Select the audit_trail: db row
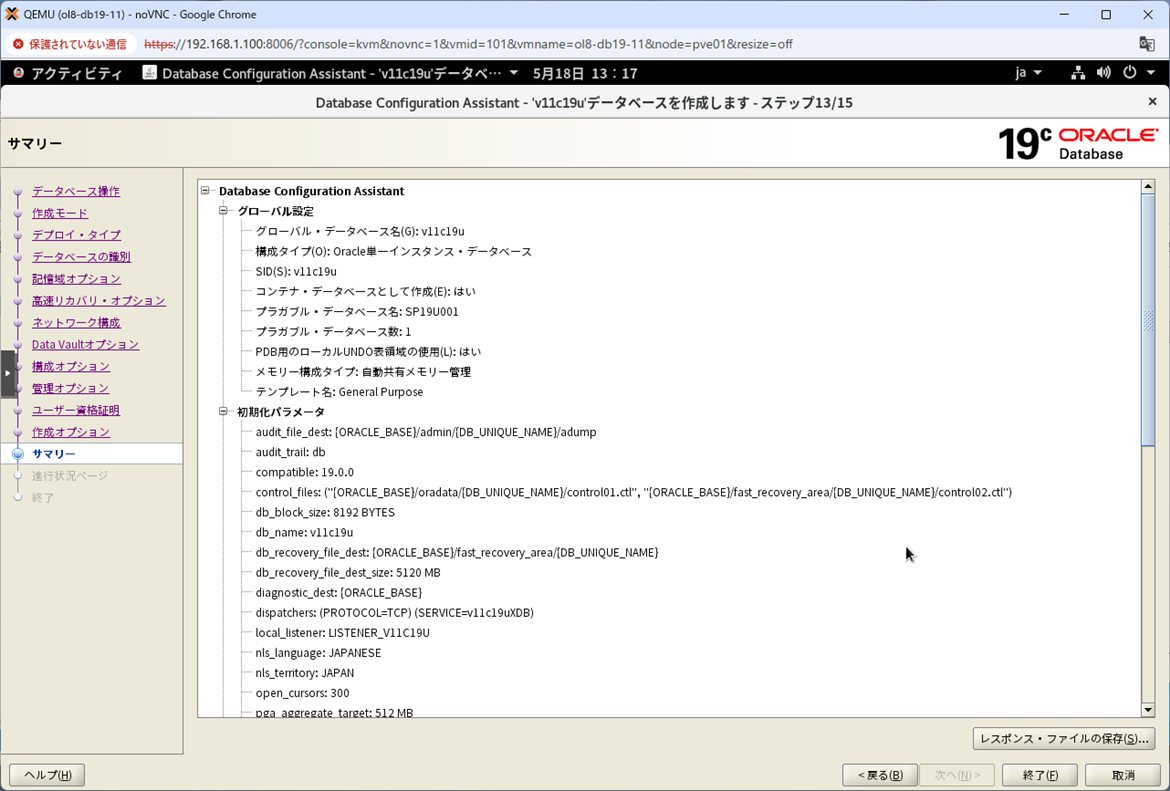This screenshot has height=791, width=1170. pos(290,452)
